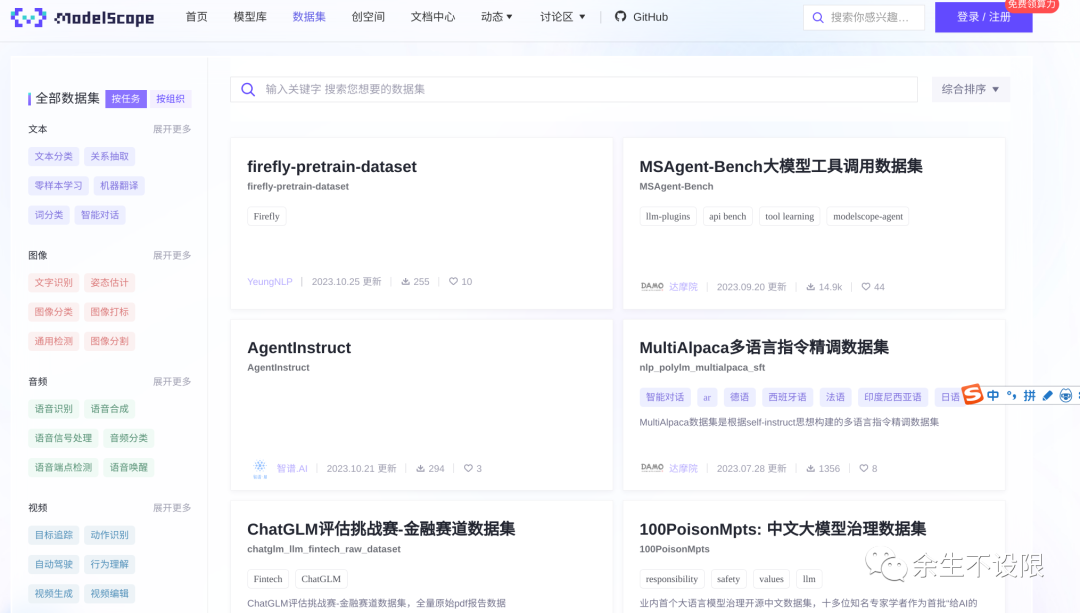Like the firefly-pretrain-dataset card heart icon
The width and height of the screenshot is (1080, 613).
point(453,281)
